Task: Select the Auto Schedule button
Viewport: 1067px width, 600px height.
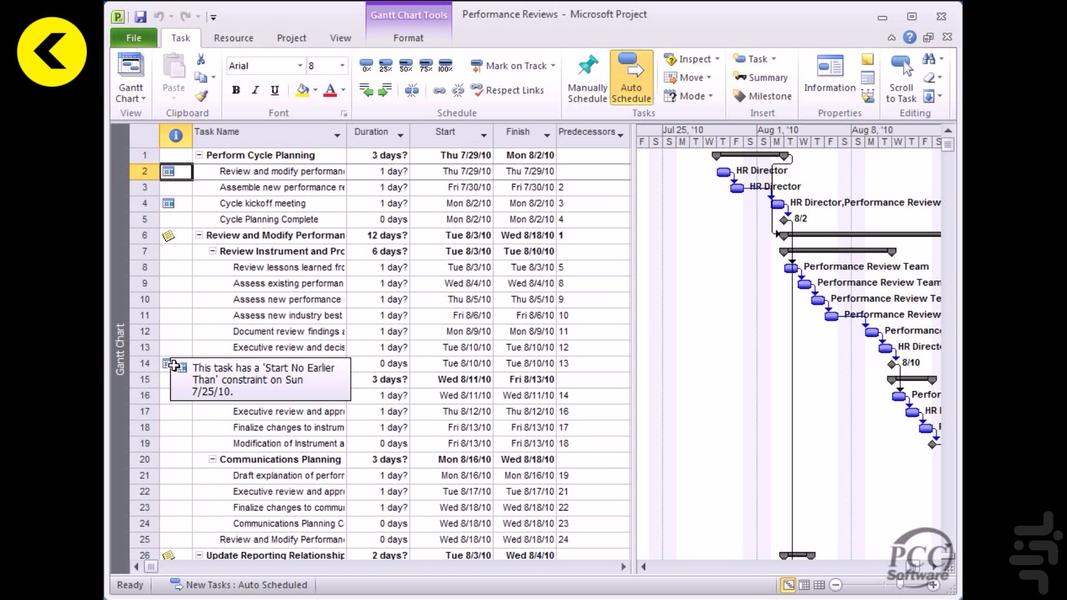Action: (x=631, y=78)
